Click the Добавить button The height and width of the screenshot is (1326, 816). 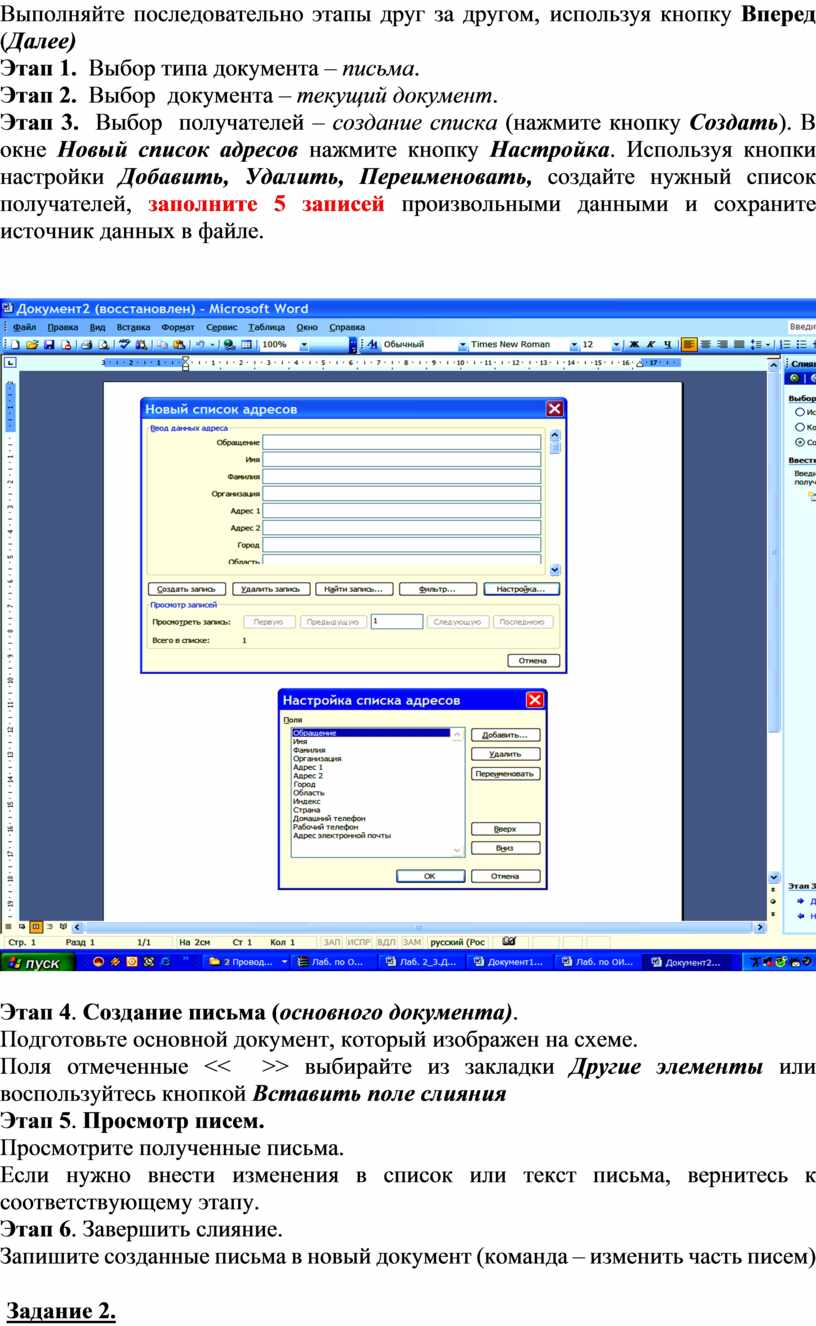point(505,735)
